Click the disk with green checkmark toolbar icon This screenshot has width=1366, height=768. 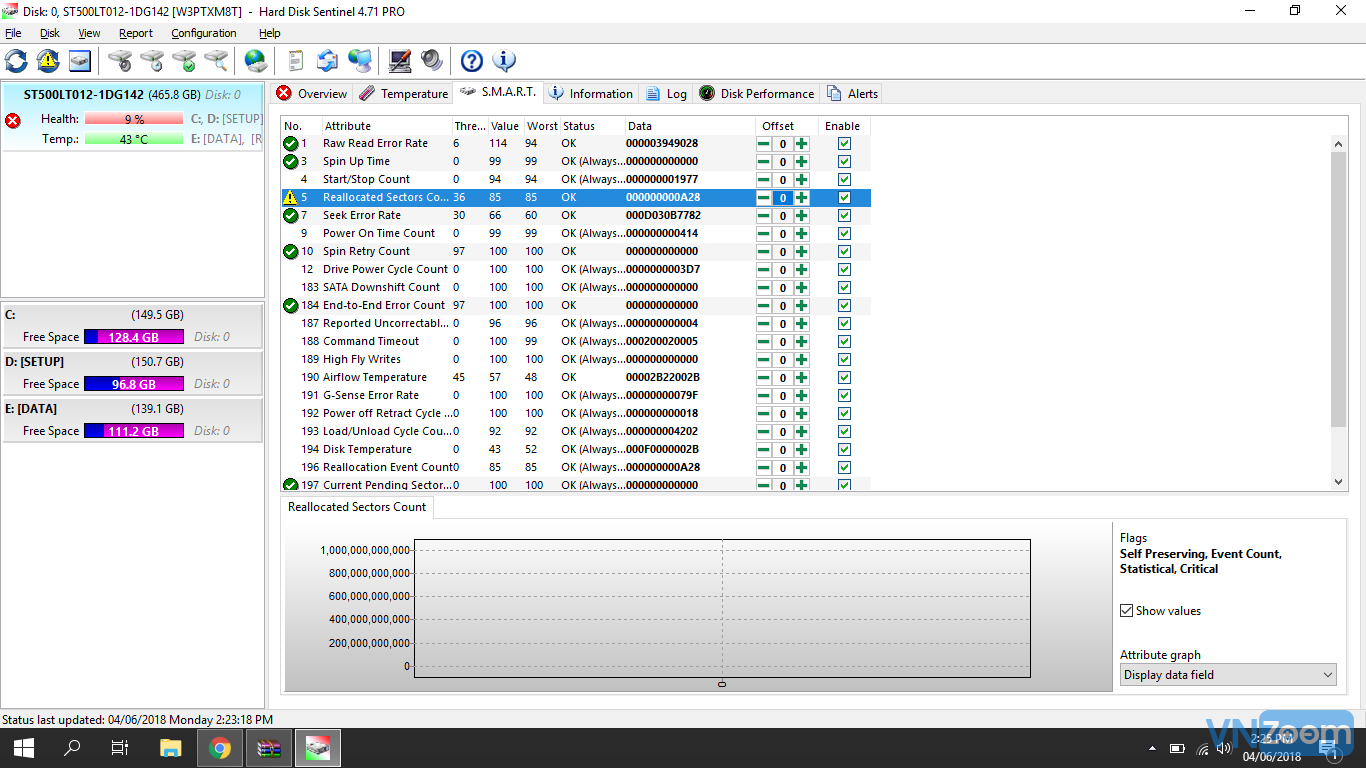184,61
